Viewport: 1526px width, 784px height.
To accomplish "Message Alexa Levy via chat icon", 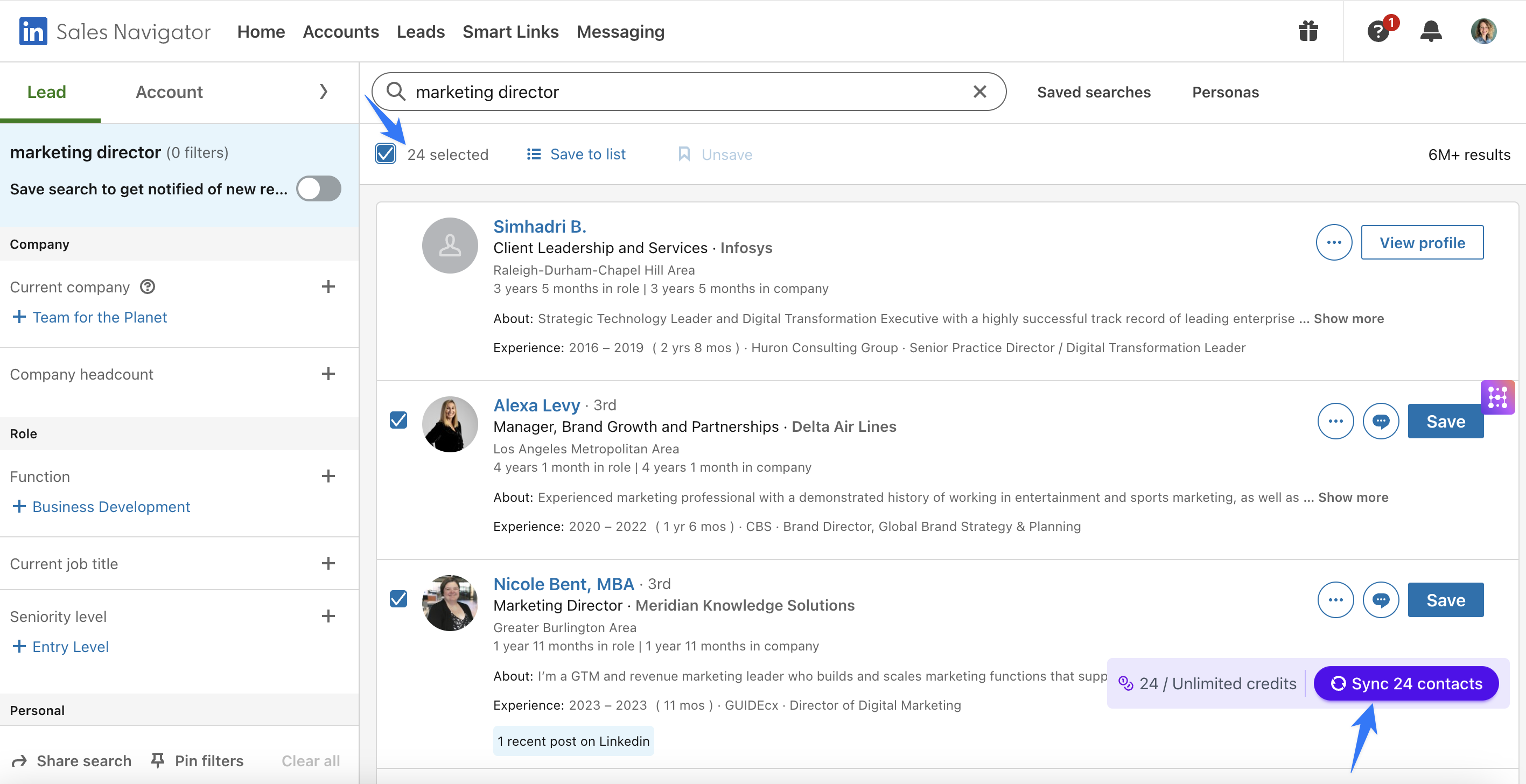I will [1380, 421].
